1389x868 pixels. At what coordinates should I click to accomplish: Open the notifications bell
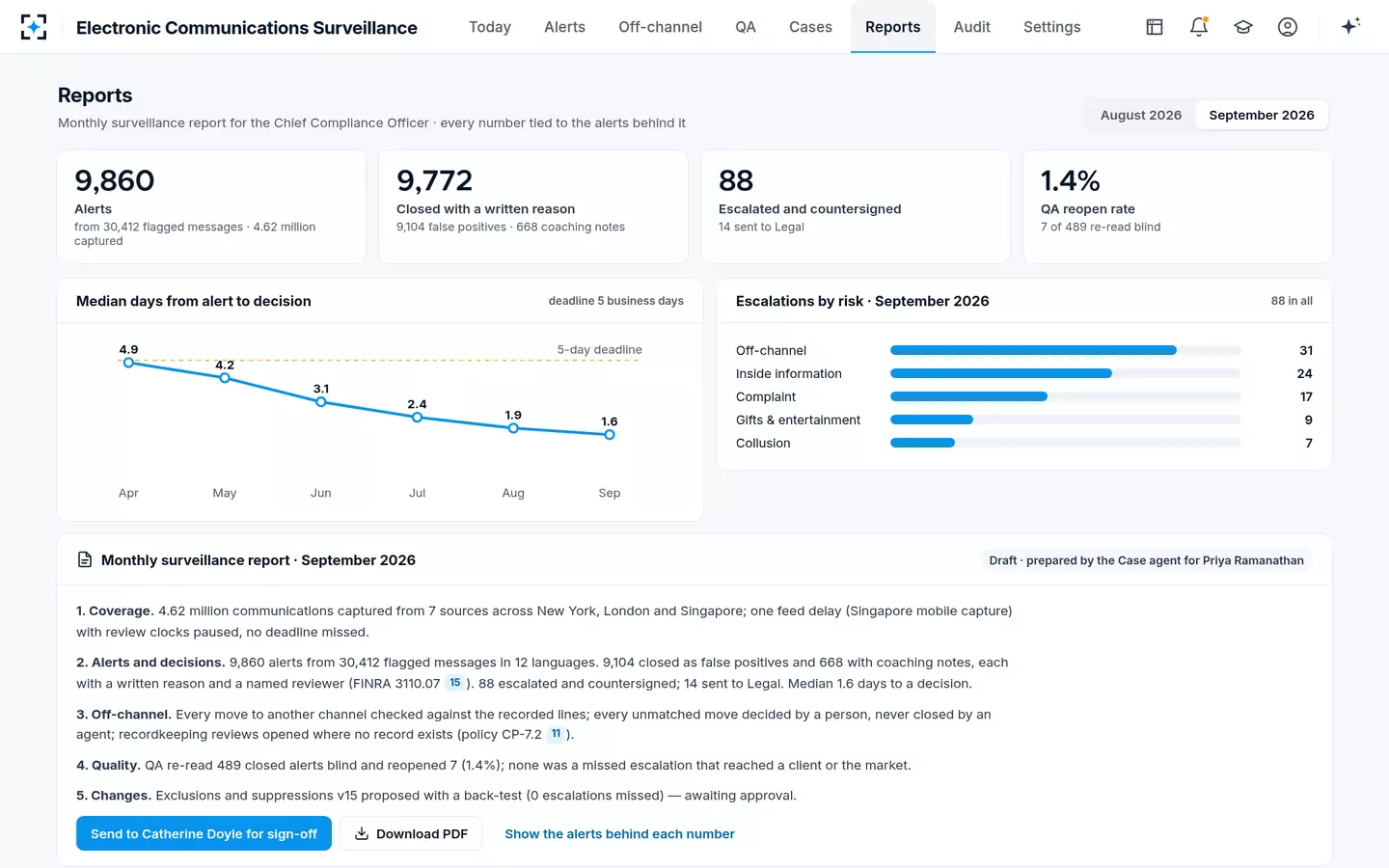click(1199, 27)
